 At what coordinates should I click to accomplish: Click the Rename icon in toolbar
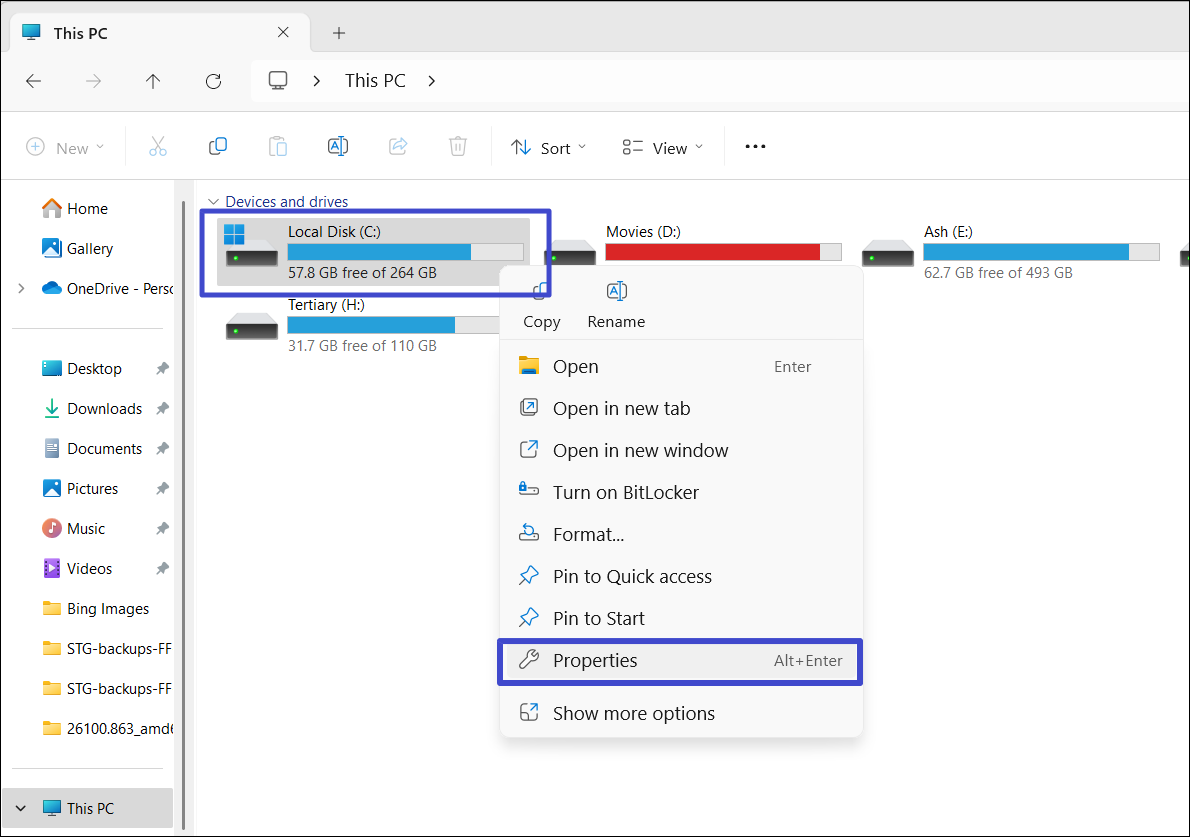338,147
